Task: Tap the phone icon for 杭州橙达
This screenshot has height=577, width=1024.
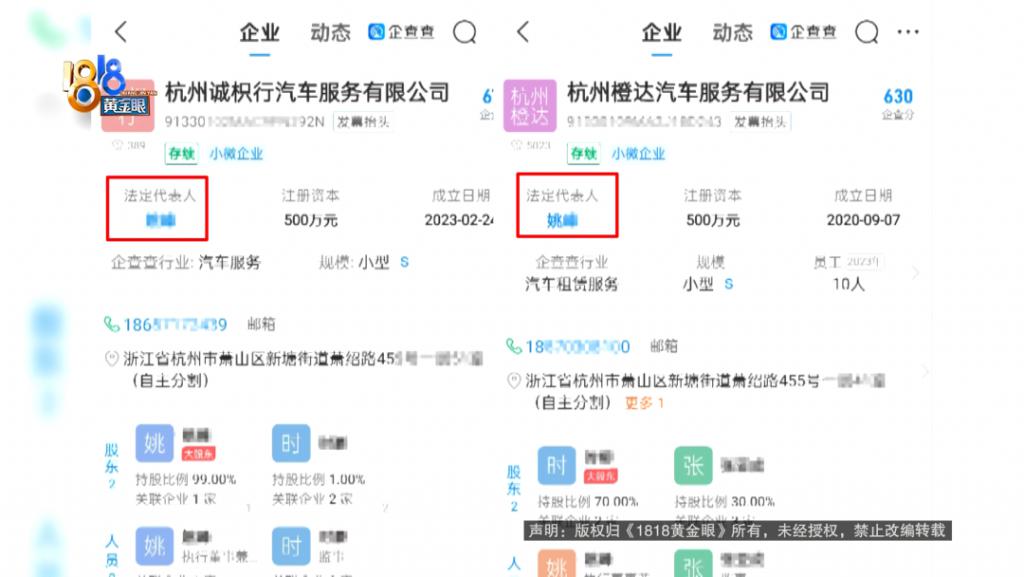Action: pos(514,346)
